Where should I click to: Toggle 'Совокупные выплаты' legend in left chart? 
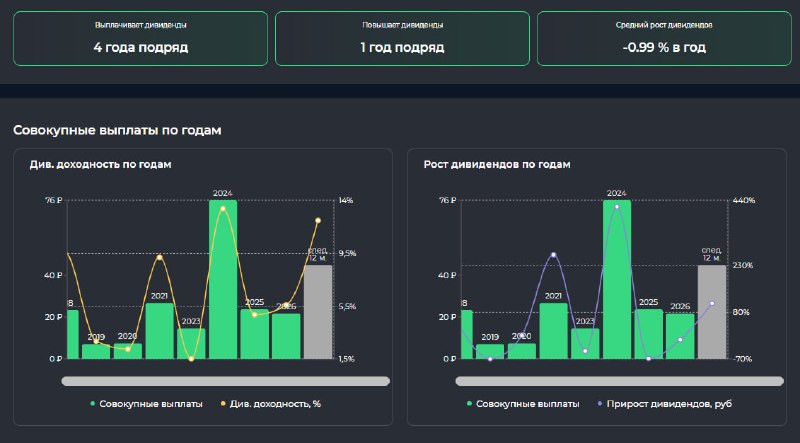coord(146,404)
